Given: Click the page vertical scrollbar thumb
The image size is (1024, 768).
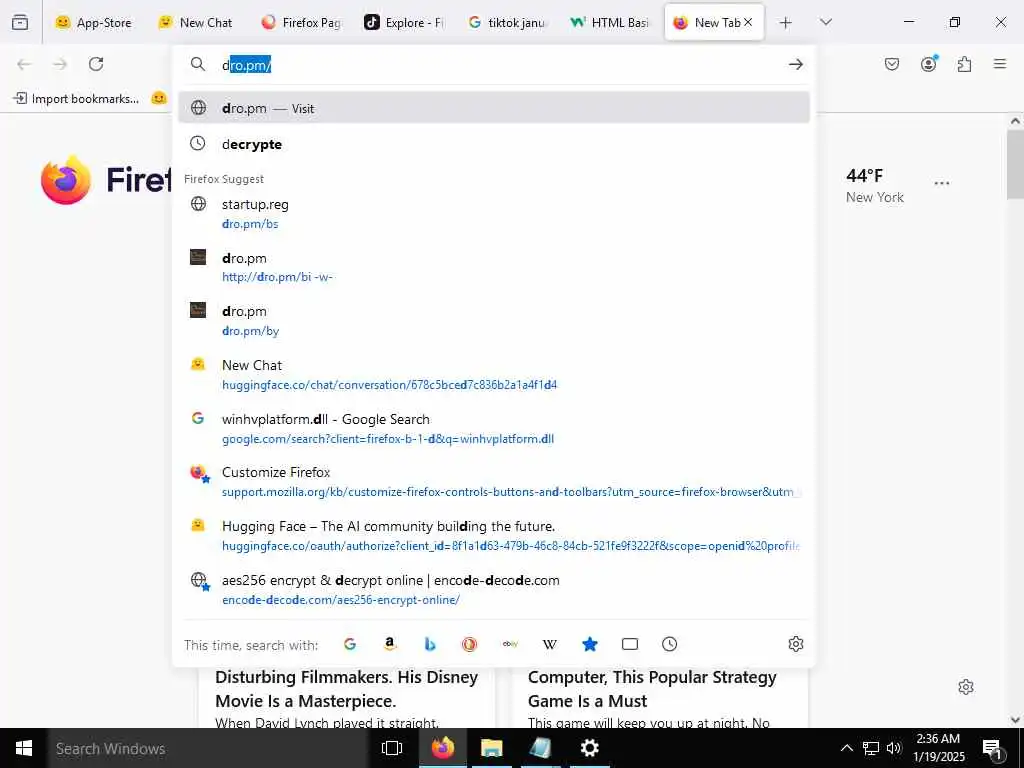Looking at the screenshot, I should pos(1015,165).
